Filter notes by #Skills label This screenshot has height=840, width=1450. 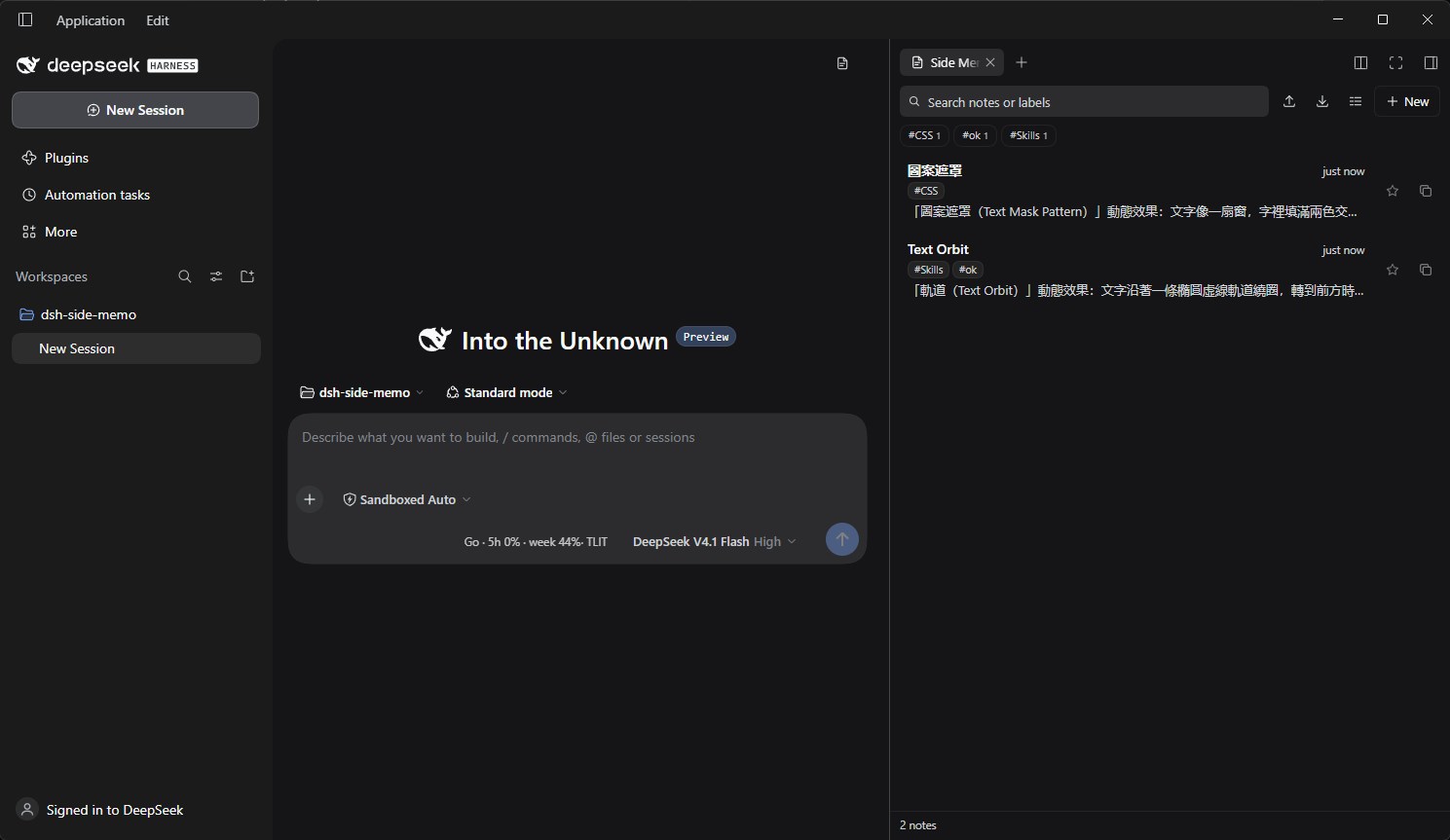pos(1028,135)
